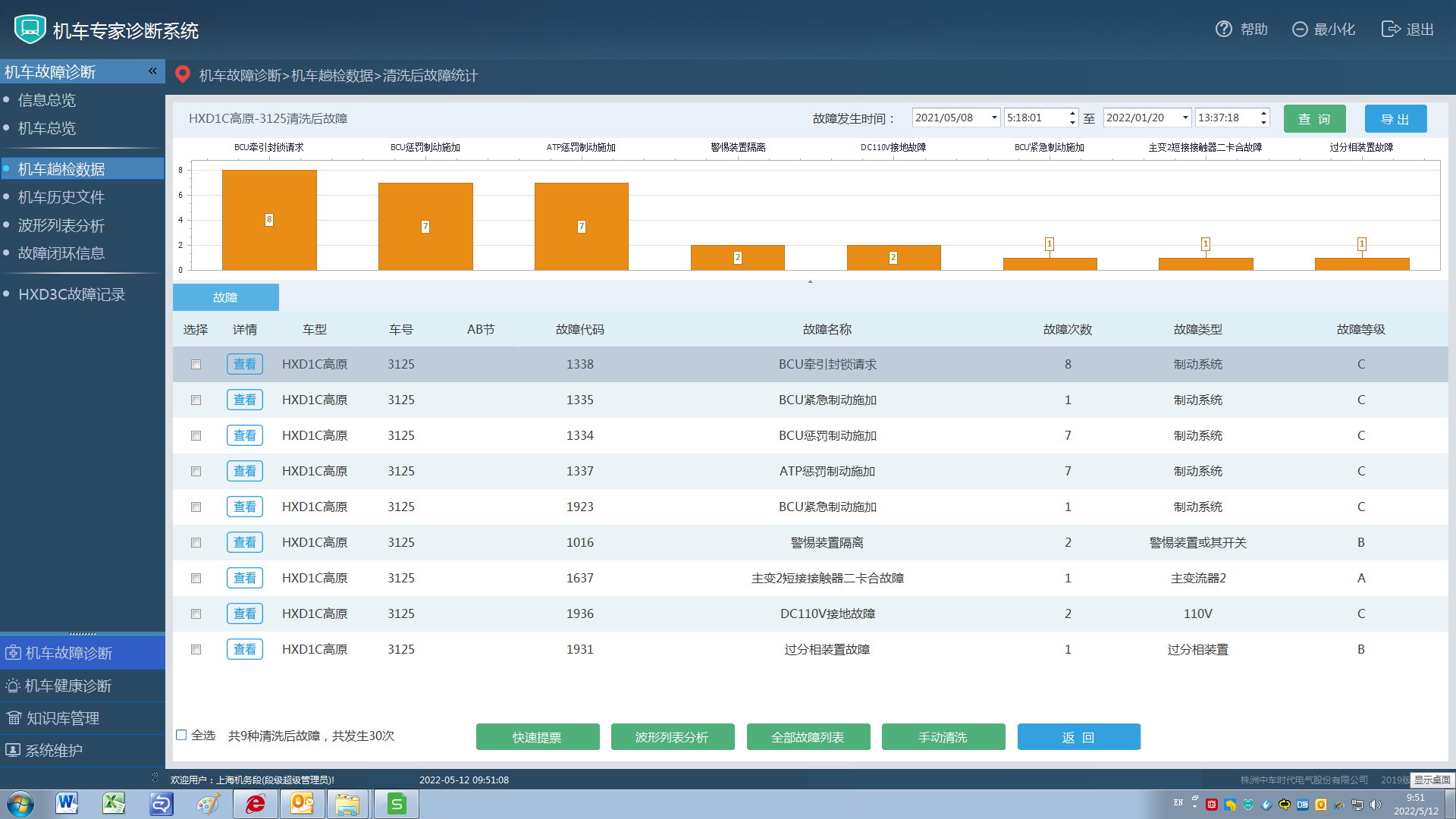1456x819 pixels.
Task: Click the 系统维护 monitor icon
Action: [x=13, y=751]
